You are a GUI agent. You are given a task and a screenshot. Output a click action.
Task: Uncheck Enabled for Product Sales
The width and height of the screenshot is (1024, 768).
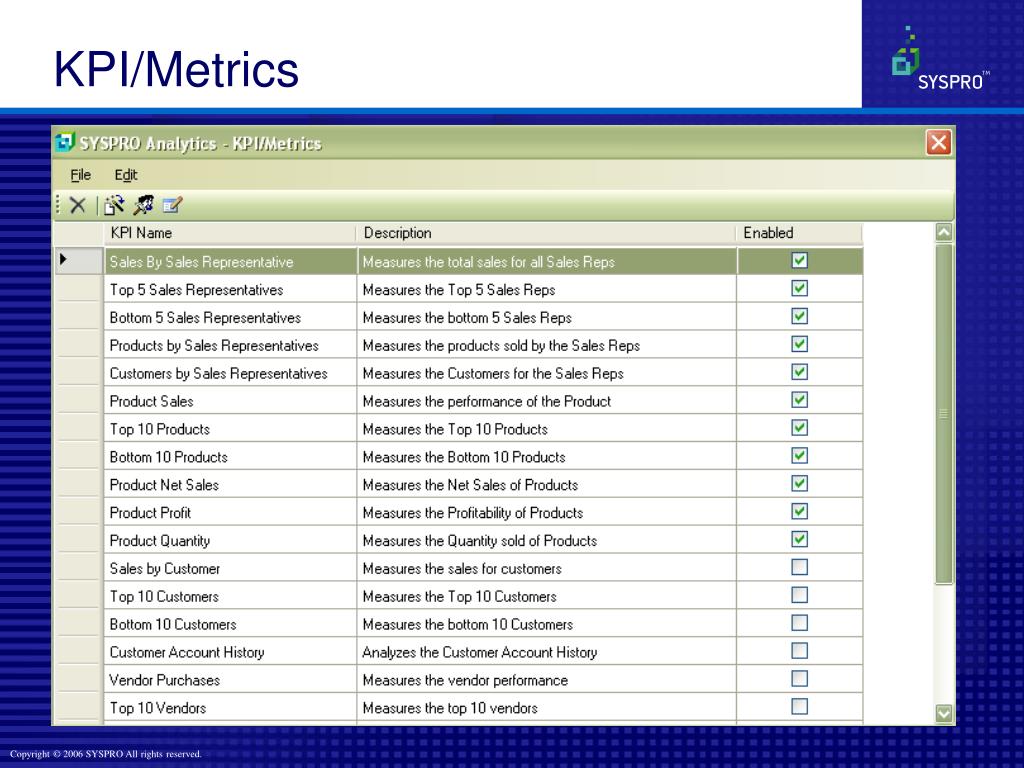click(x=799, y=400)
